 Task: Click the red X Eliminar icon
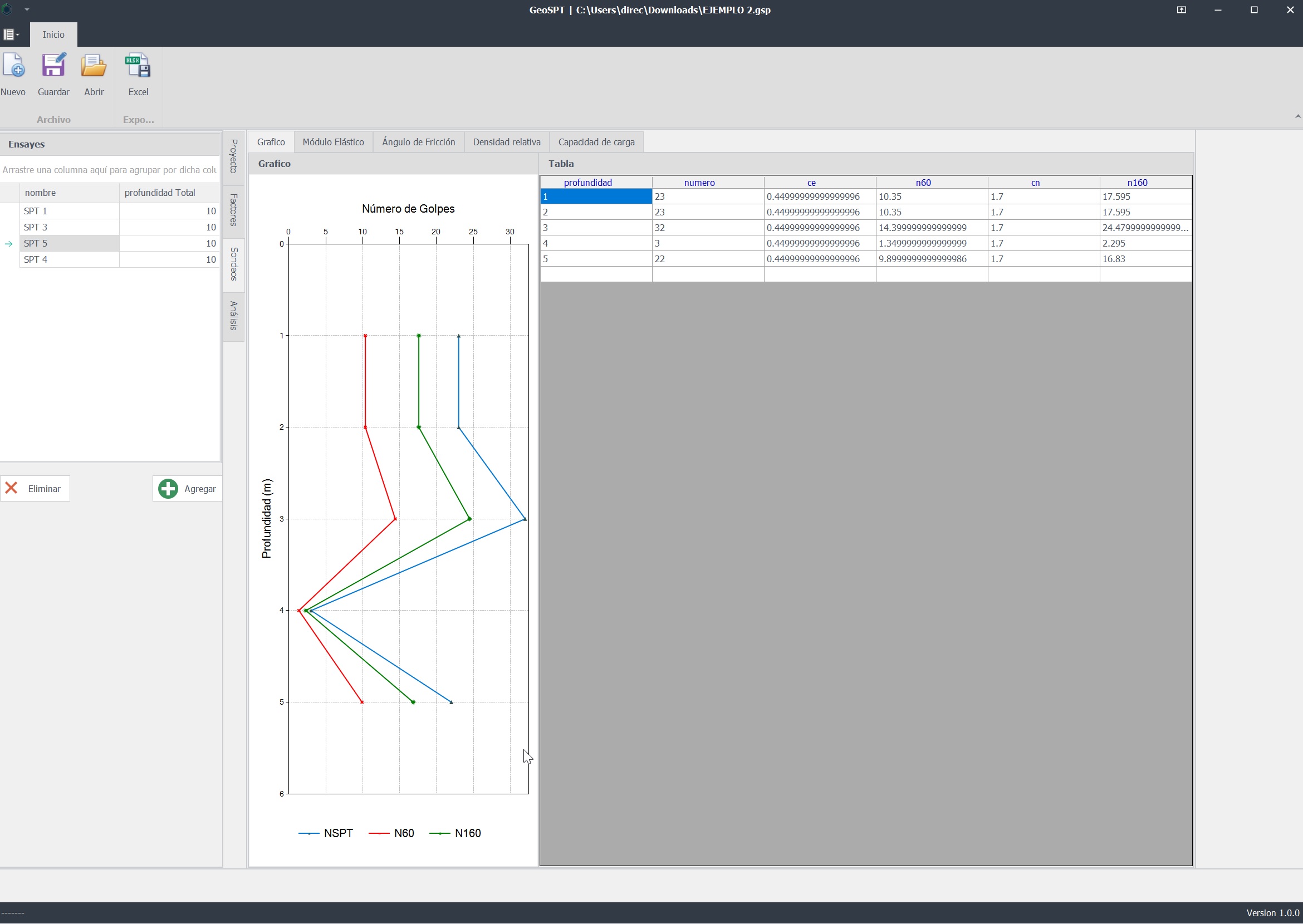(11, 488)
